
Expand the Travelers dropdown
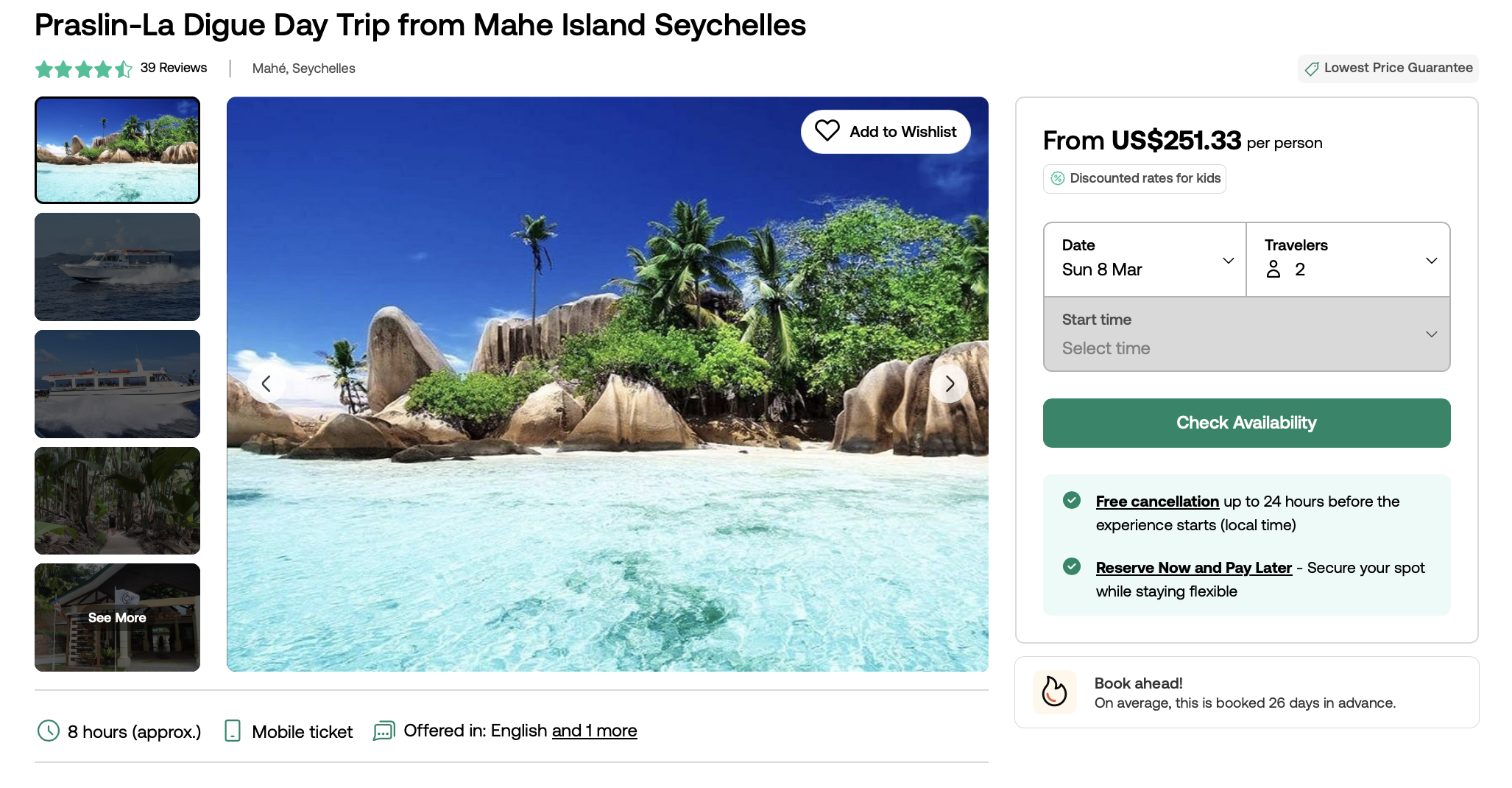[1348, 259]
